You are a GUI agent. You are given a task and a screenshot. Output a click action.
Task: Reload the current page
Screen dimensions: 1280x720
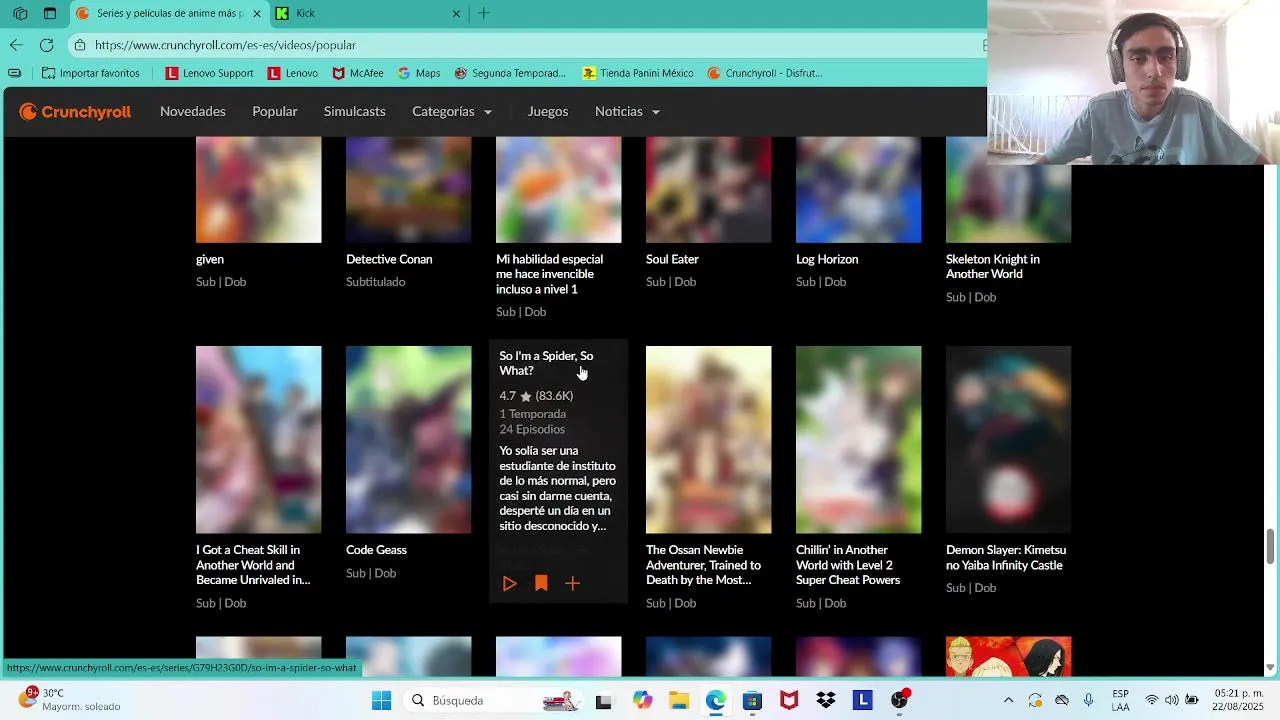coord(46,45)
